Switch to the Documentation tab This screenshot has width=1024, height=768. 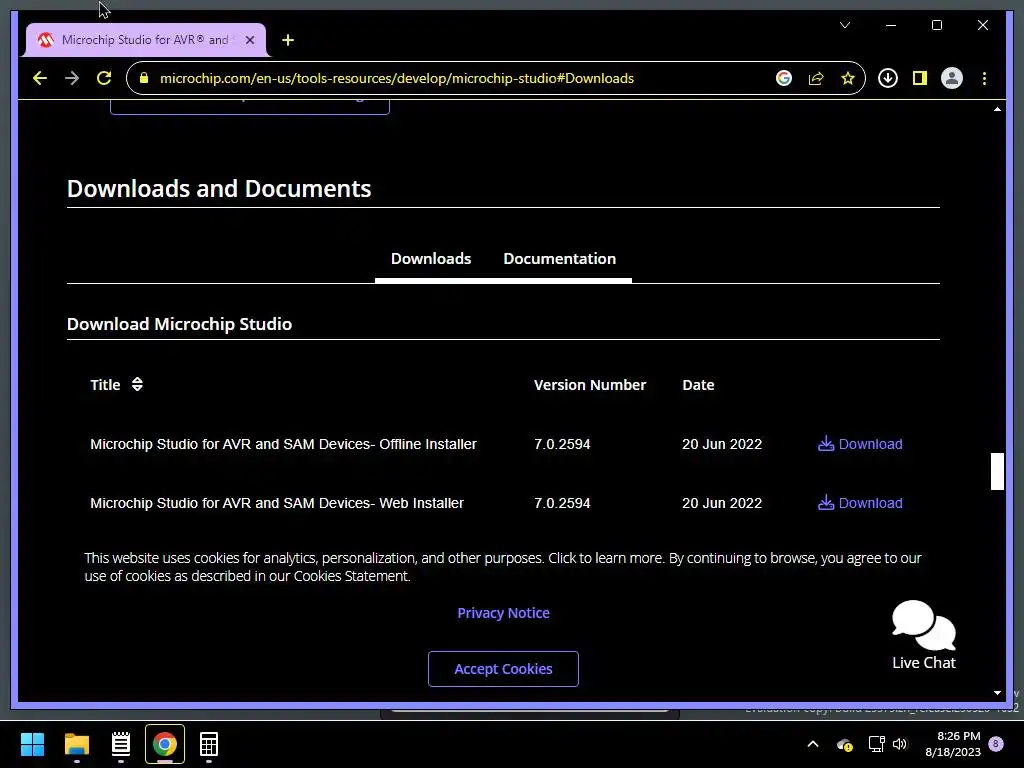click(560, 259)
